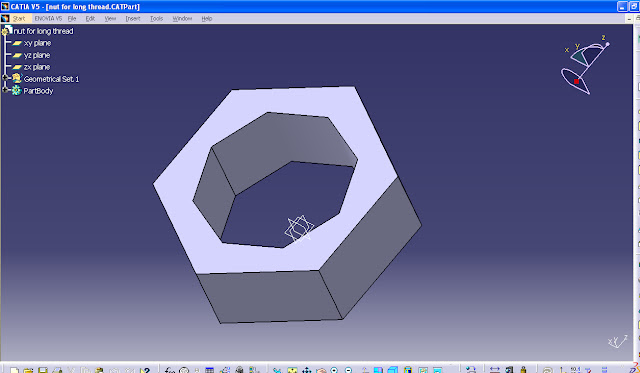The image size is (640, 373).
Task: Open the Tools menu
Action: (156, 18)
